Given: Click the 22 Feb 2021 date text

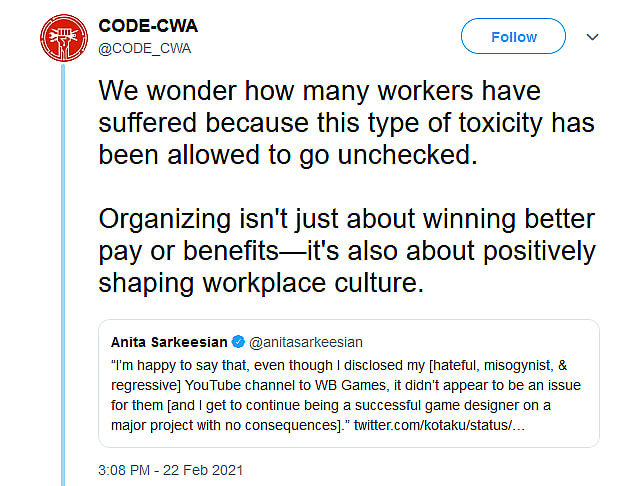Looking at the screenshot, I should 205,469.
